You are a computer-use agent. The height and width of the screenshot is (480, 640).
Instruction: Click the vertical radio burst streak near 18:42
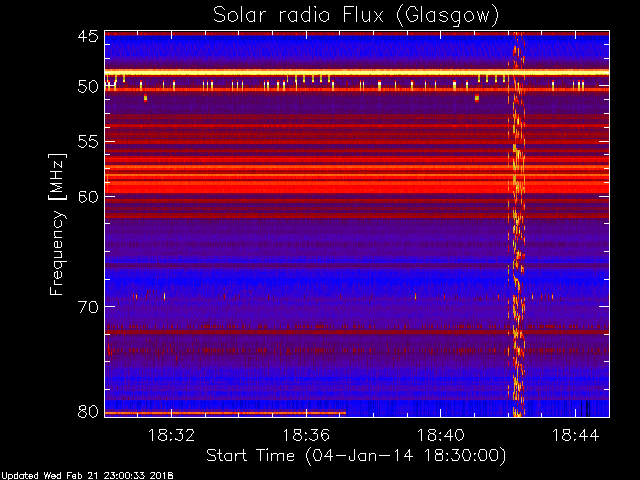click(516, 224)
